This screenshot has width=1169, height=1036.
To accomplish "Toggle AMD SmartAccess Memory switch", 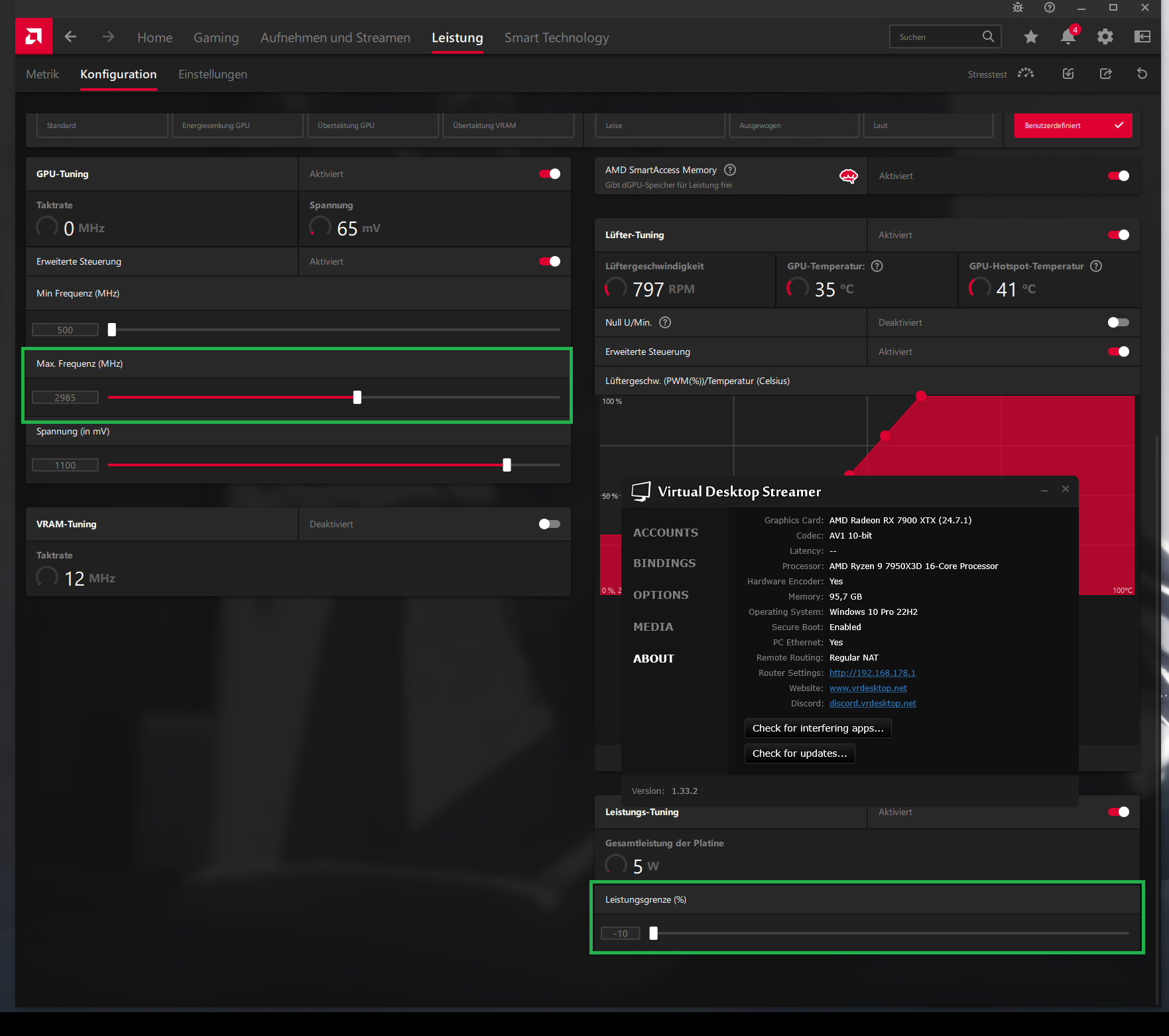I will tap(1119, 176).
